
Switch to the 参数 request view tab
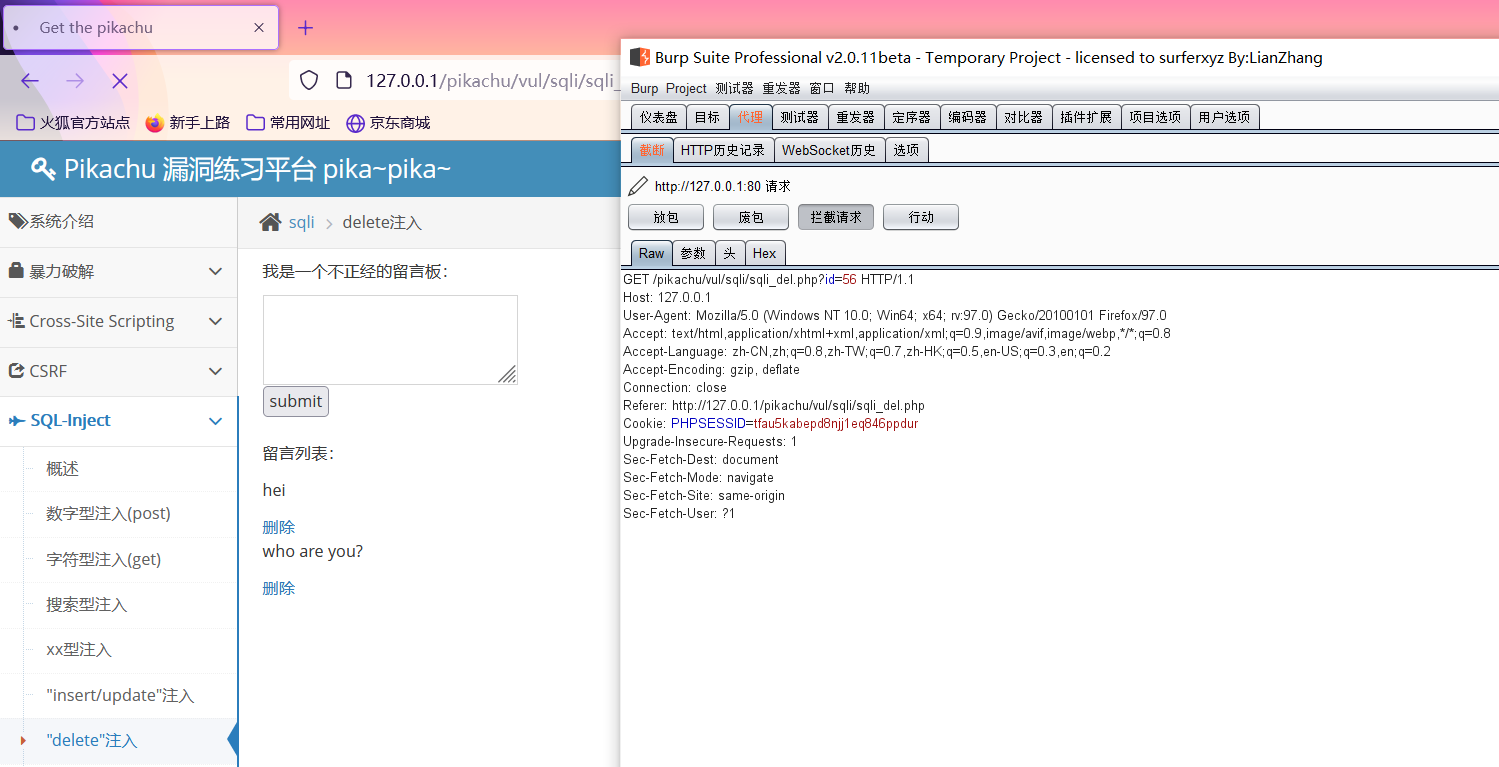693,253
